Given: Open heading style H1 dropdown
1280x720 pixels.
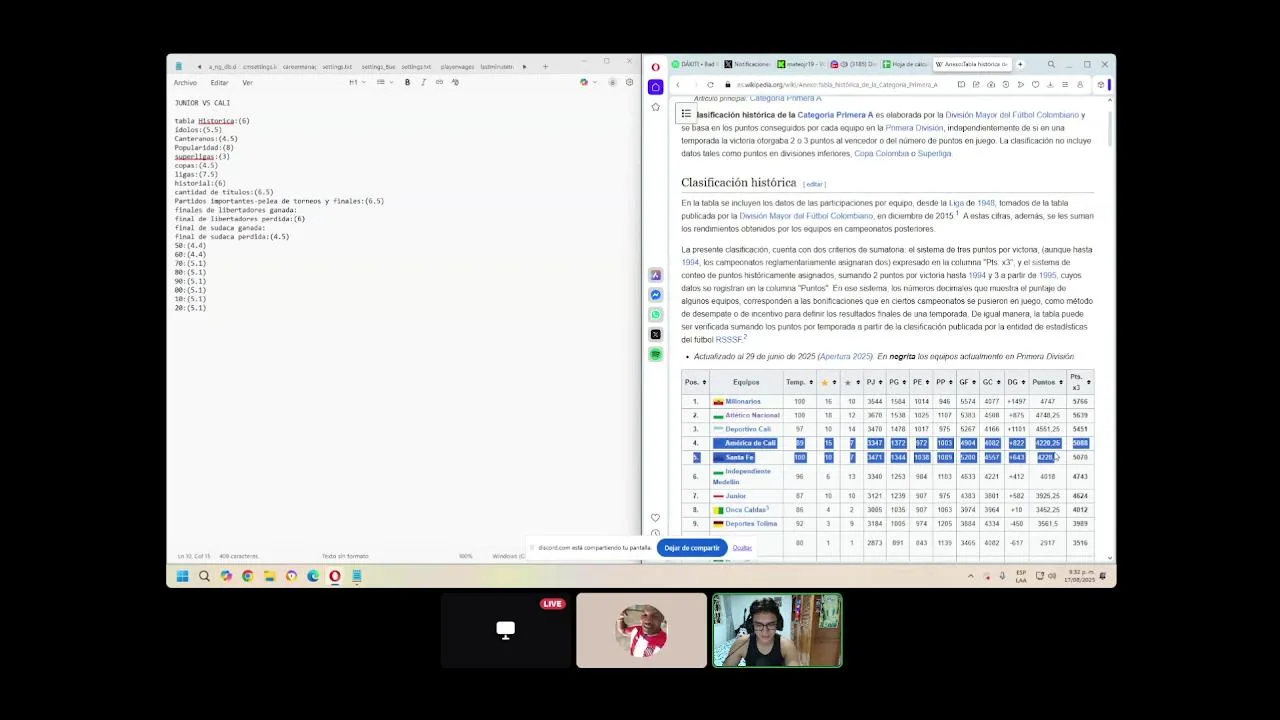Looking at the screenshot, I should coord(355,82).
